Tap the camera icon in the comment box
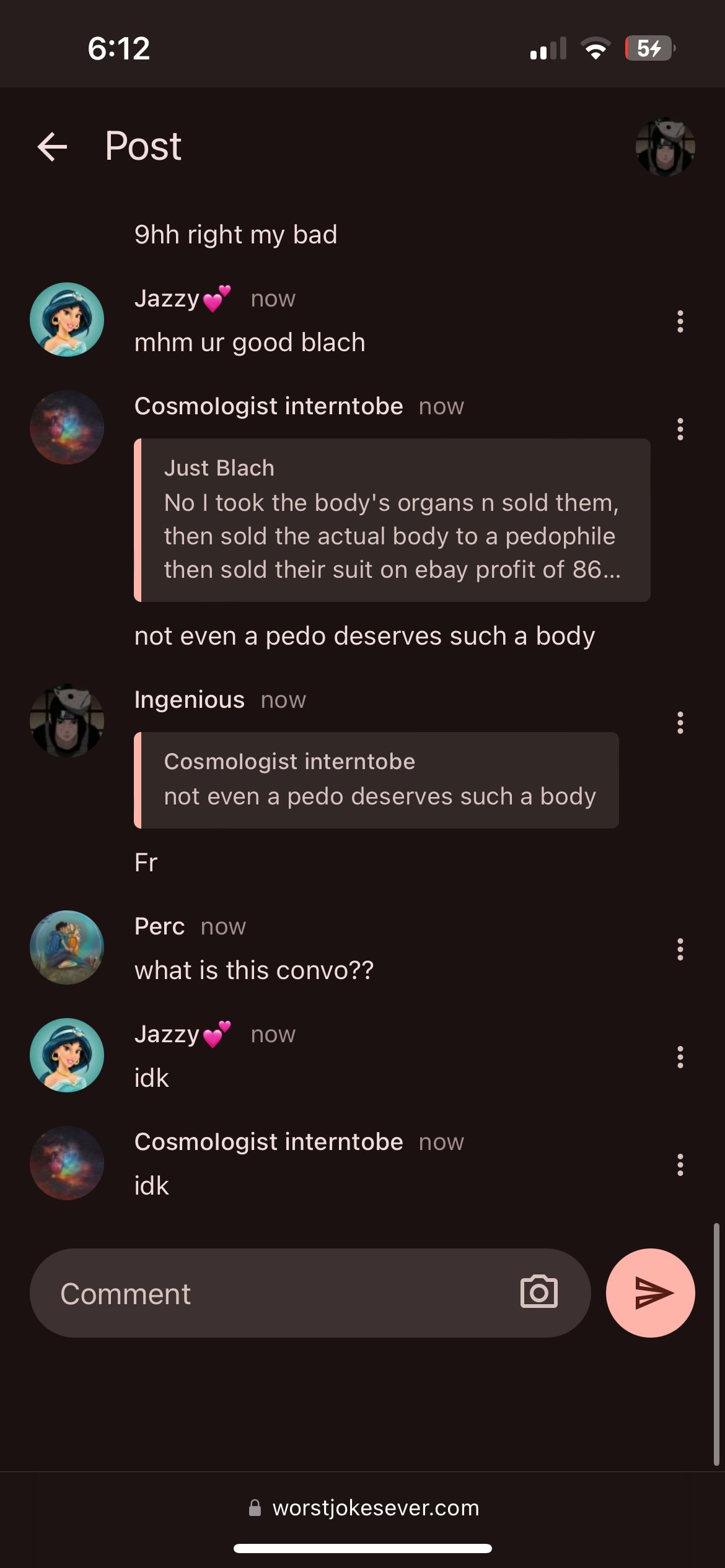This screenshot has width=725, height=1568. coord(539,1292)
